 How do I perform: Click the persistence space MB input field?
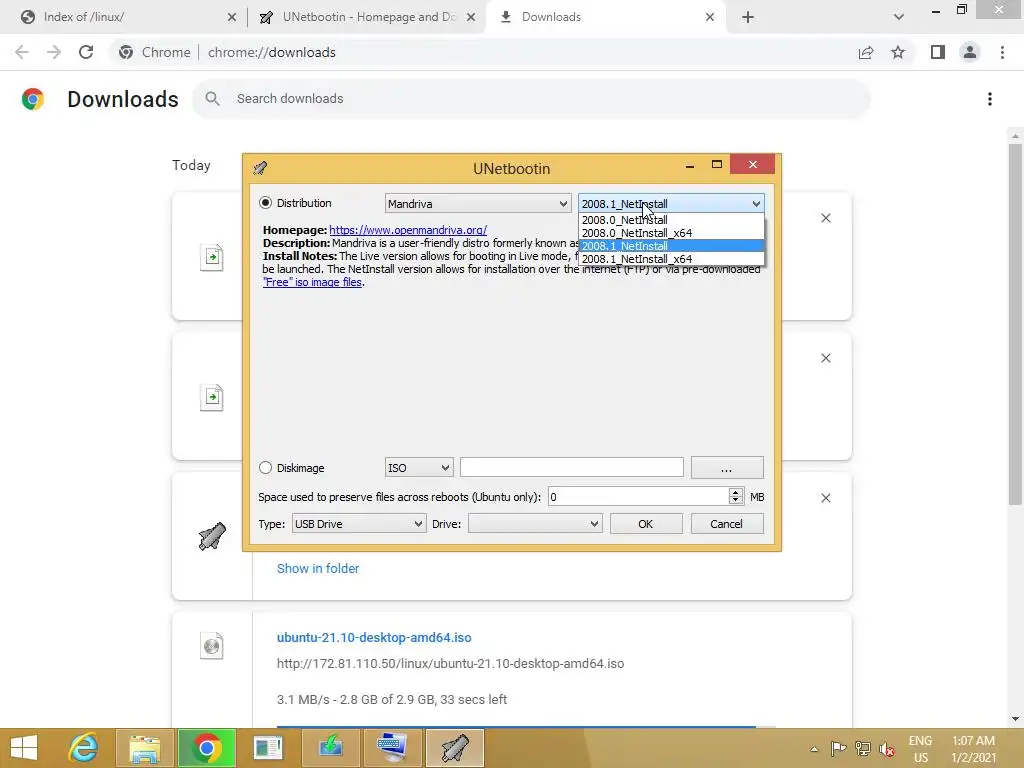(638, 497)
